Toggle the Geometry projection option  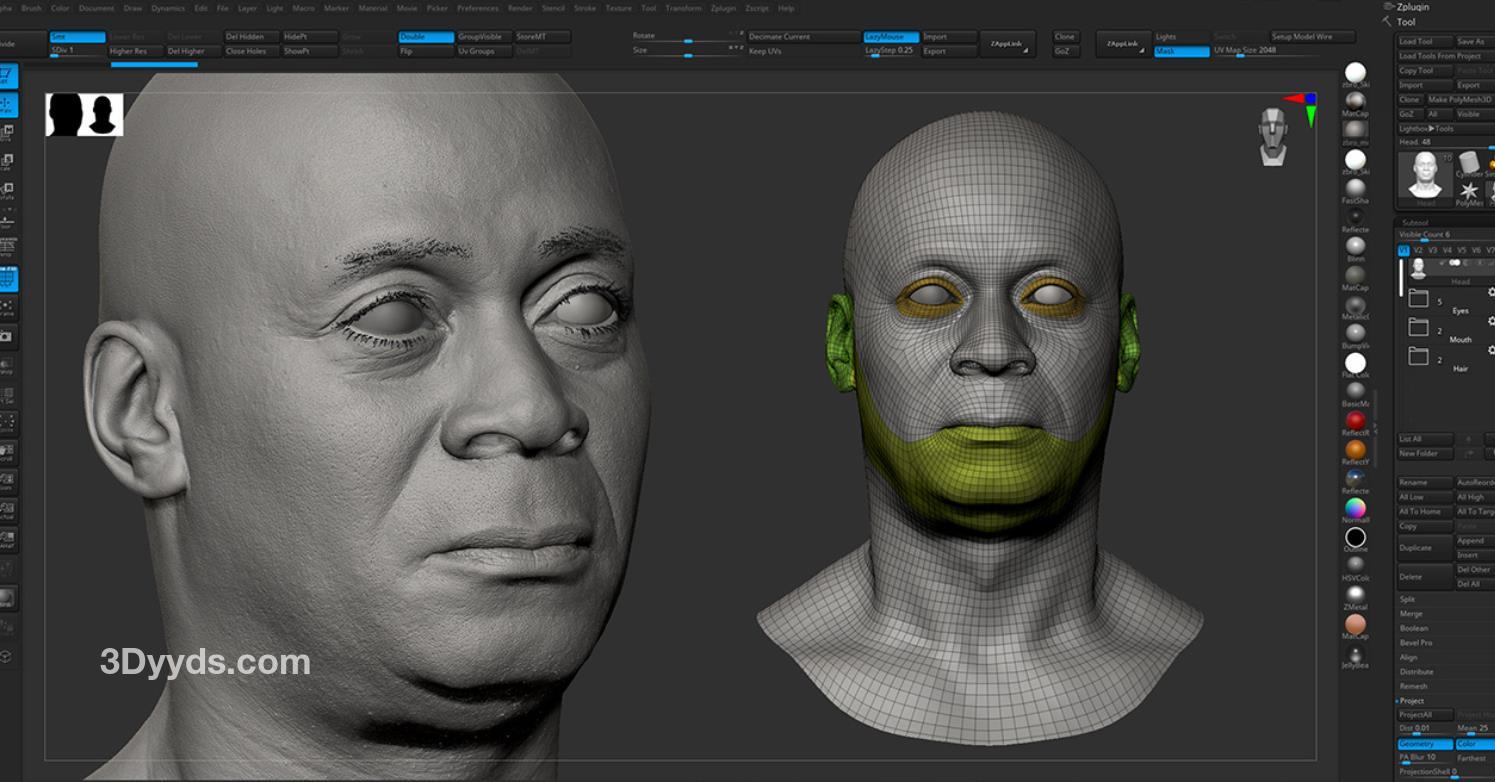pyautogui.click(x=1424, y=744)
